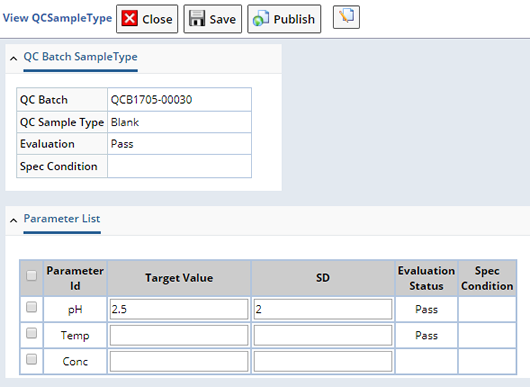Open the note edit icon button
Screen dimensions: 530x387
(346, 17)
